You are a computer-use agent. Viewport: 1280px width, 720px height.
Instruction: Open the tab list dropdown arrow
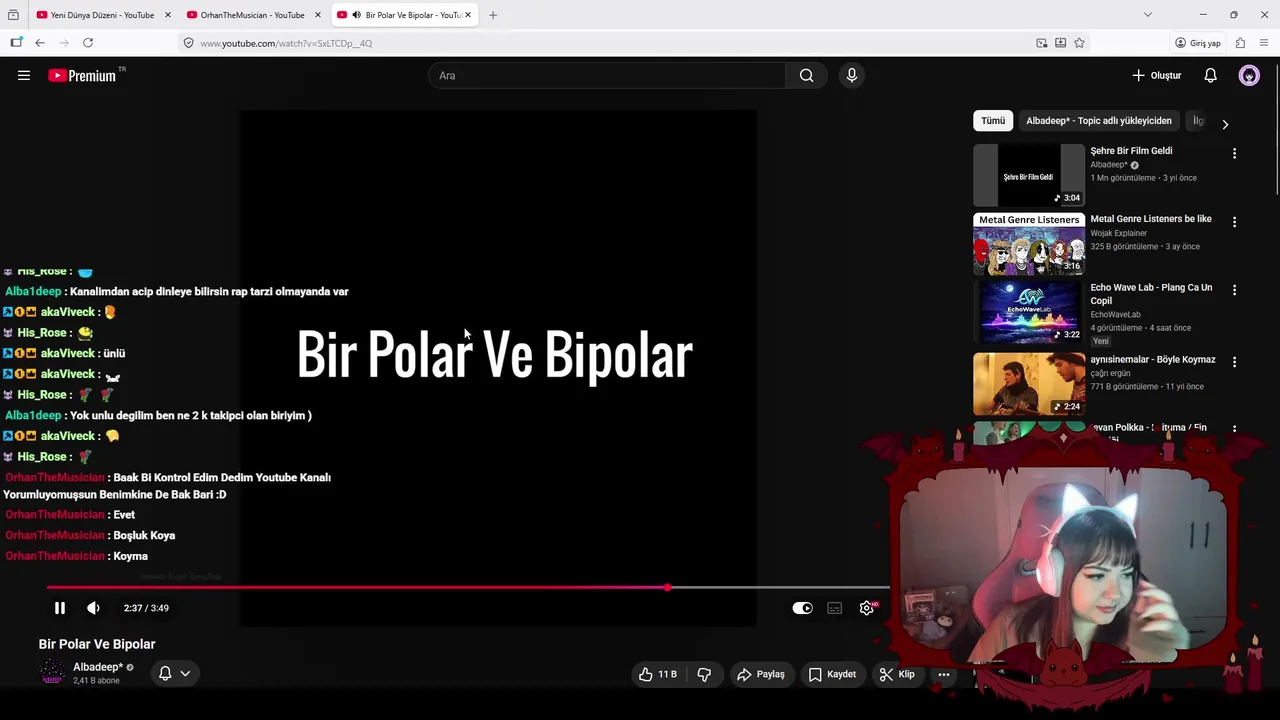1147,15
